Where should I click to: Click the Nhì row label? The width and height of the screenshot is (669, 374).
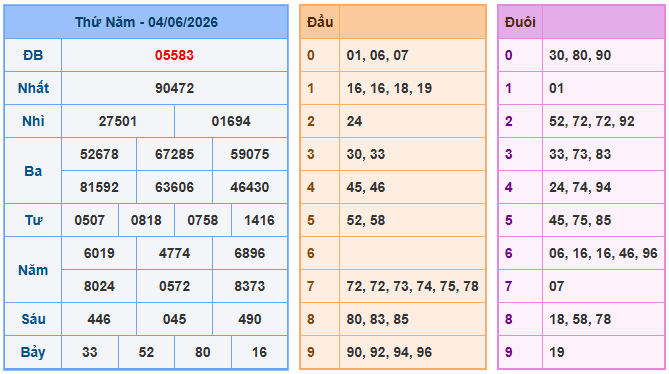click(x=33, y=122)
